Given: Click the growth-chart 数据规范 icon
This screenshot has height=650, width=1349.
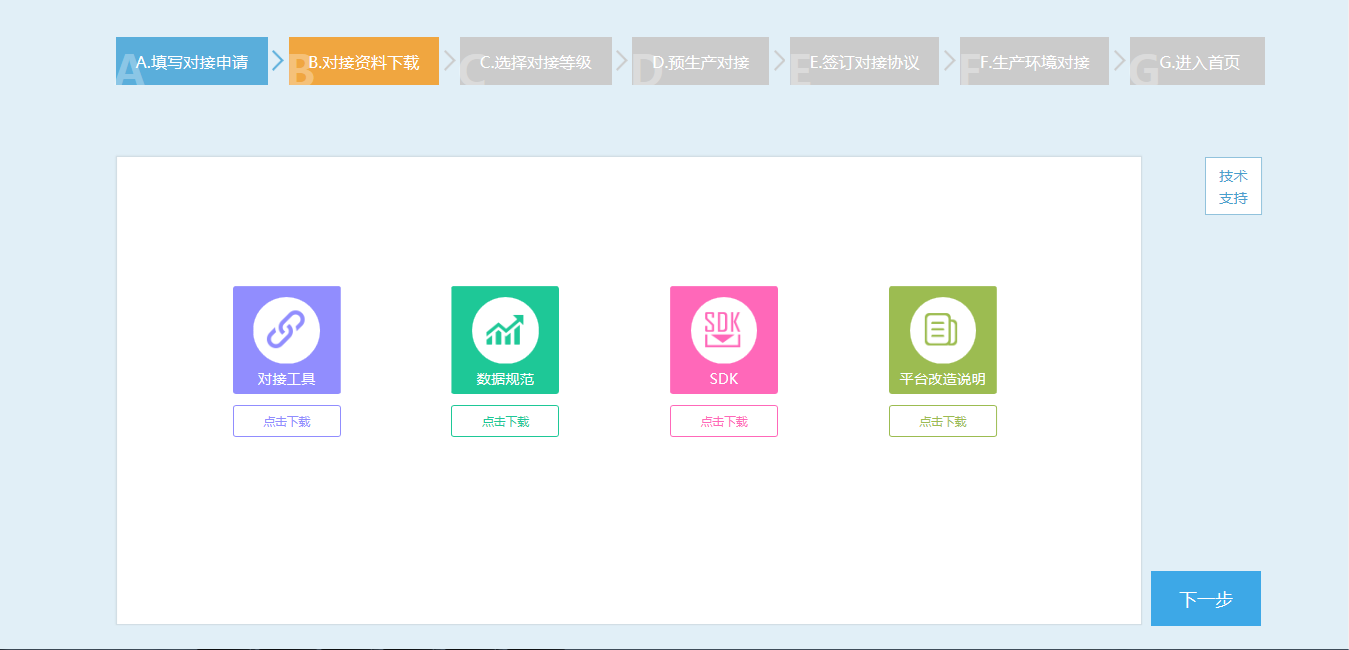Looking at the screenshot, I should [x=505, y=330].
